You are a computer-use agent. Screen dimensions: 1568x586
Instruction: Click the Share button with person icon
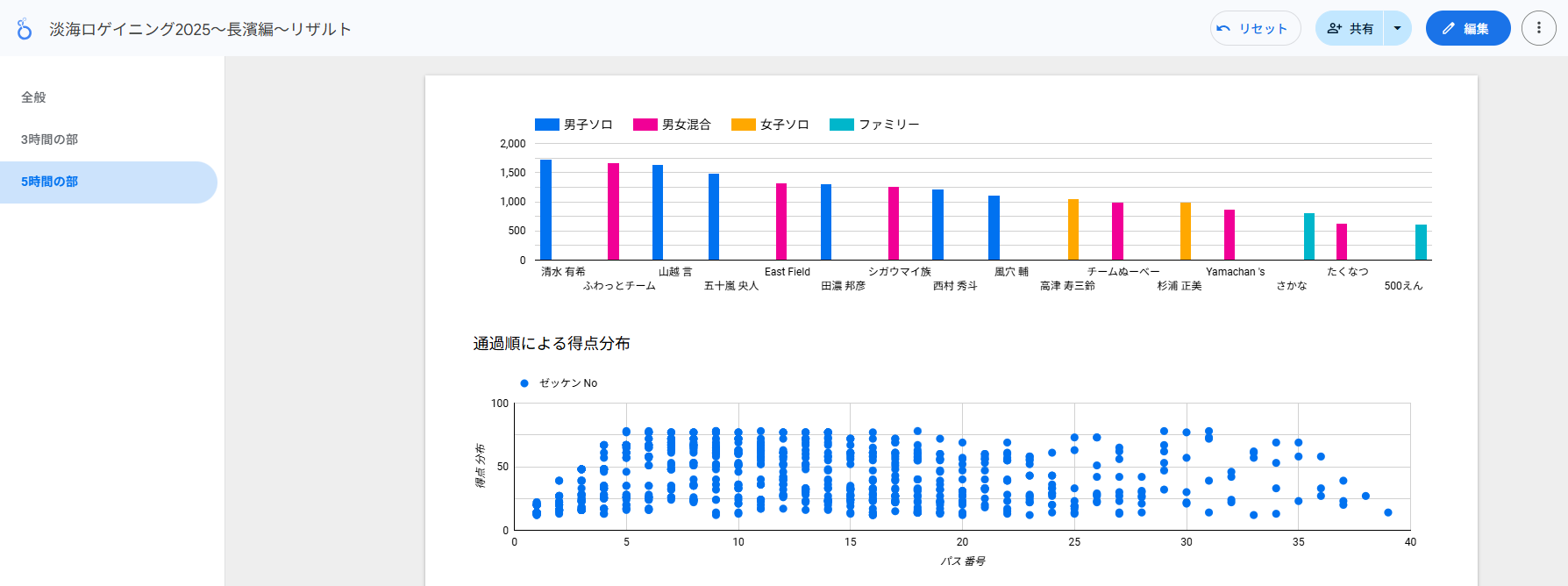click(x=1350, y=28)
